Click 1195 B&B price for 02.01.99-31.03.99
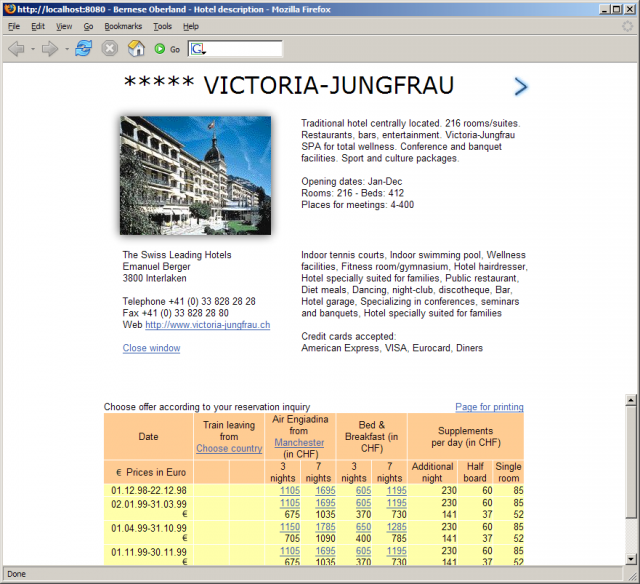 point(397,503)
